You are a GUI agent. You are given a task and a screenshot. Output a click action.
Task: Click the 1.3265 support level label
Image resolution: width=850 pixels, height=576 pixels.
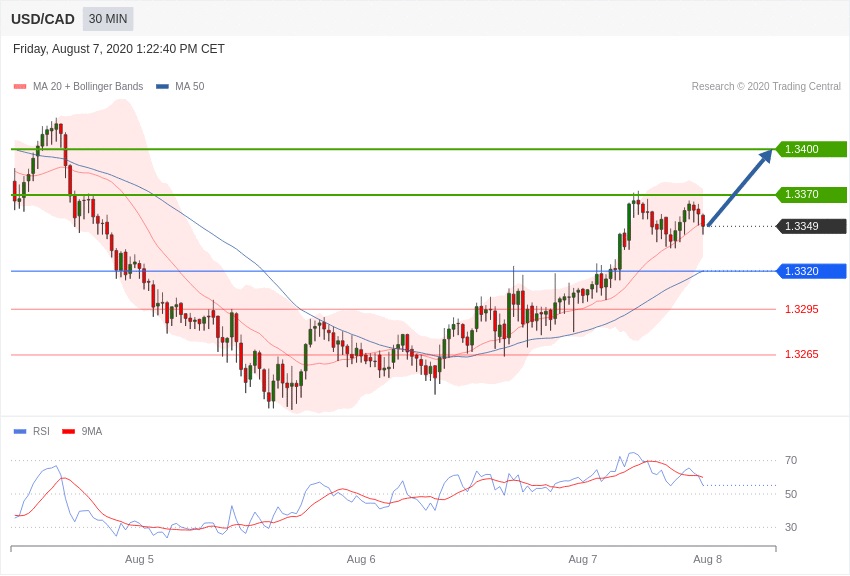coord(802,354)
